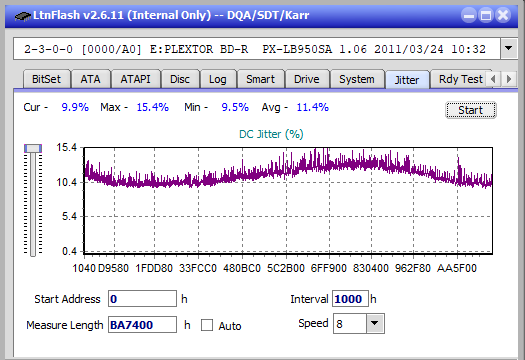This screenshot has height=360, width=525.
Task: Enable the Auto checkbox
Action: [x=207, y=325]
